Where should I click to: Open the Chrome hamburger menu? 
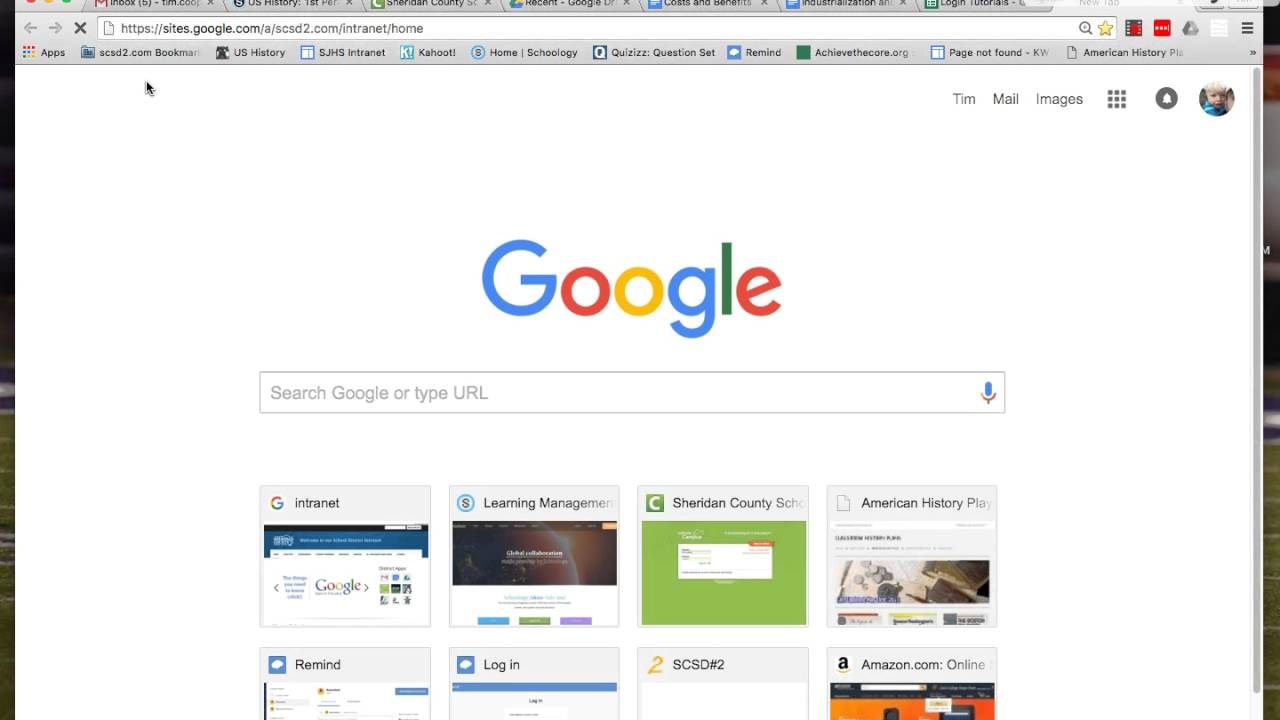[x=1247, y=28]
